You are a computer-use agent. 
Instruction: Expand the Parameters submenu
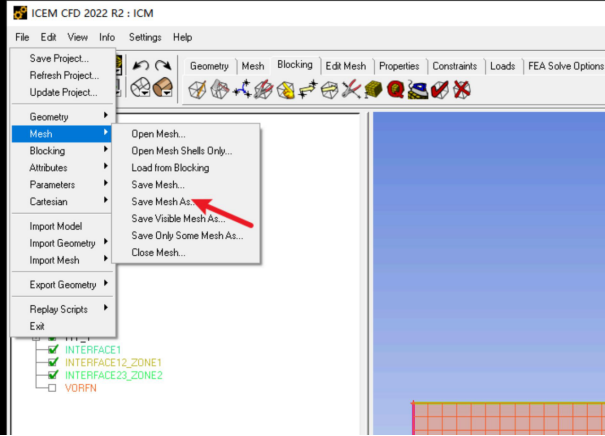63,184
